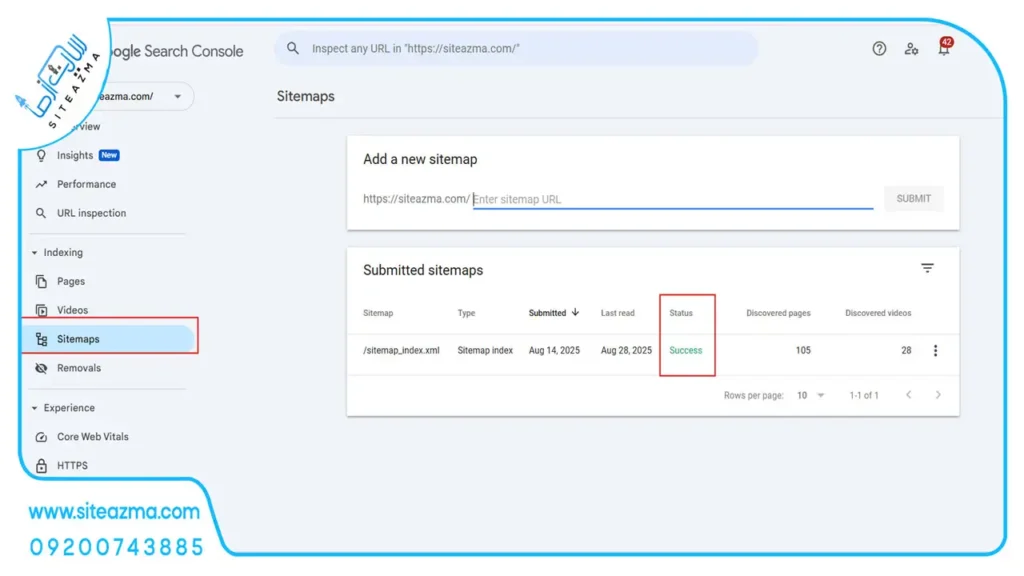Click the SUBMIT button
Viewport: 1024px width, 576px height.
pyautogui.click(x=913, y=199)
